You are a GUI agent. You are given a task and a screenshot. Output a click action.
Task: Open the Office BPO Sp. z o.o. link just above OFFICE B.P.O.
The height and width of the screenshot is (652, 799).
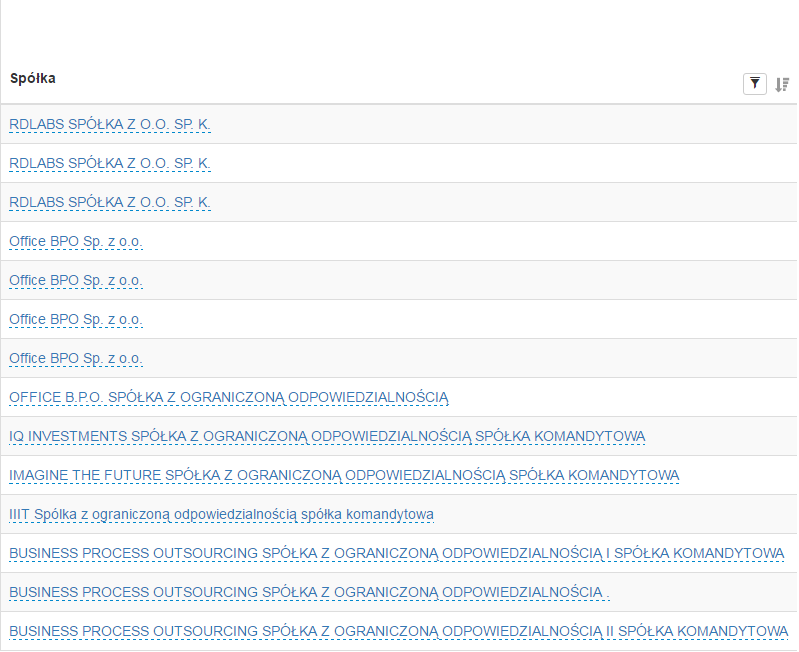(x=76, y=359)
